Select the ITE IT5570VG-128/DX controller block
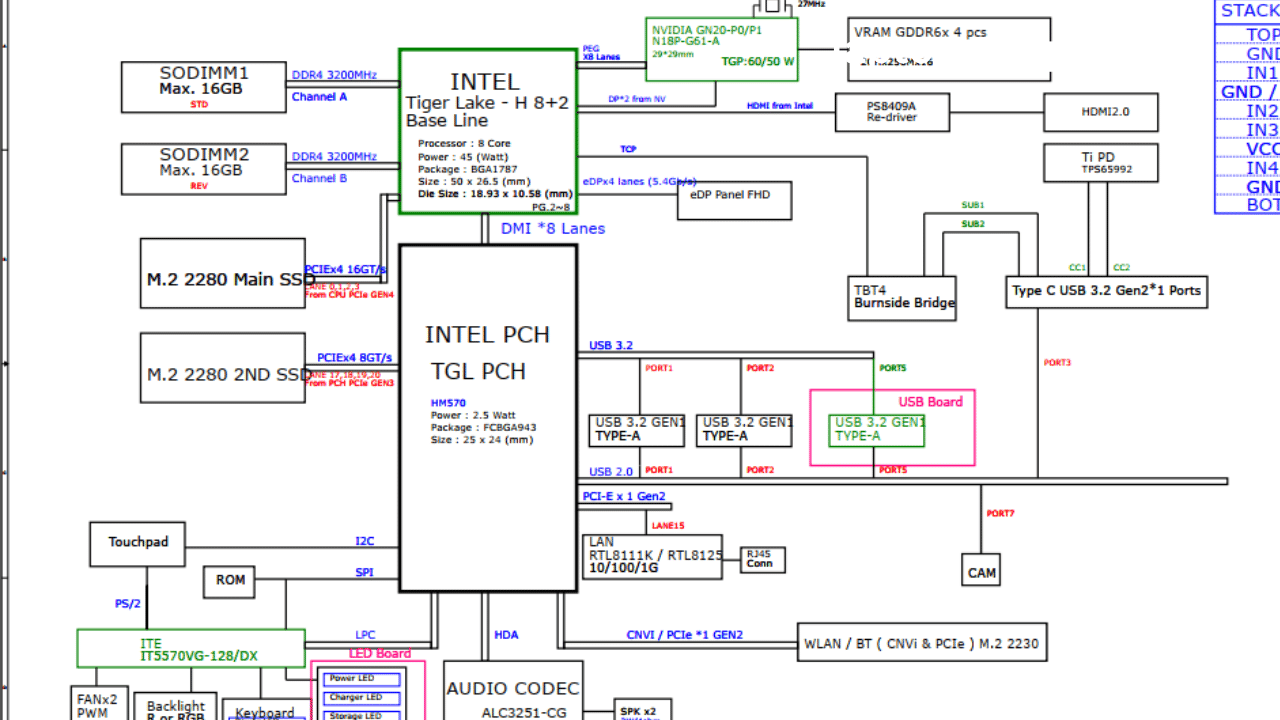This screenshot has height=720, width=1280. pos(191,648)
